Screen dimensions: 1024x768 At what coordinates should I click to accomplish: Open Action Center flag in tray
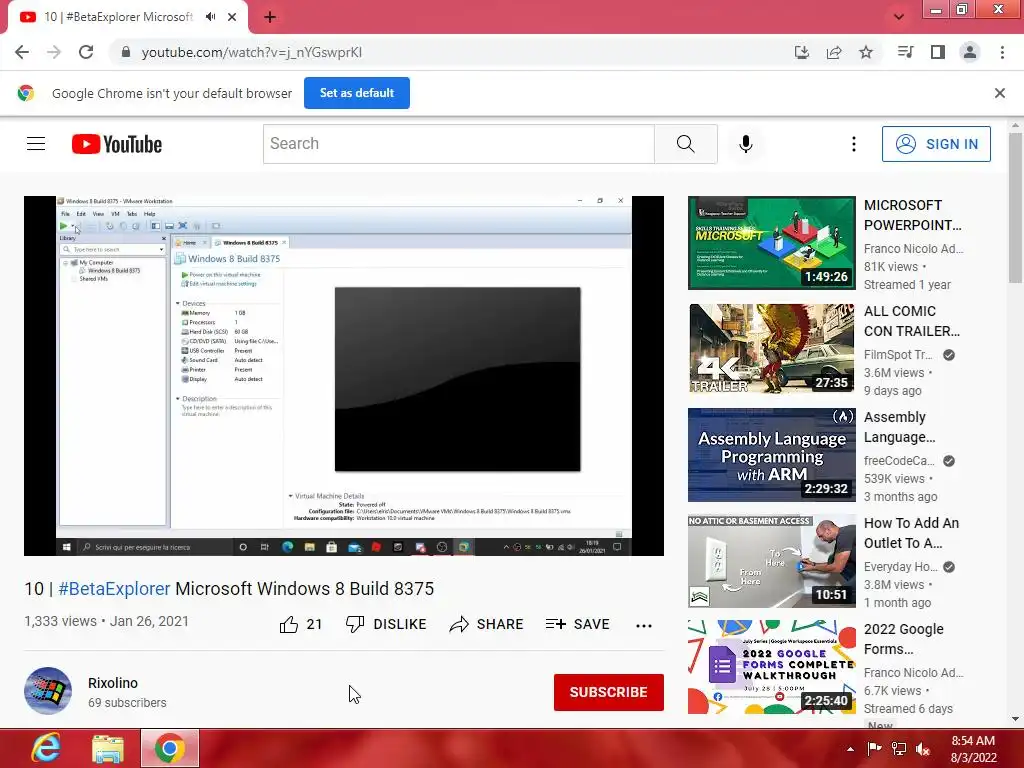[874, 749]
